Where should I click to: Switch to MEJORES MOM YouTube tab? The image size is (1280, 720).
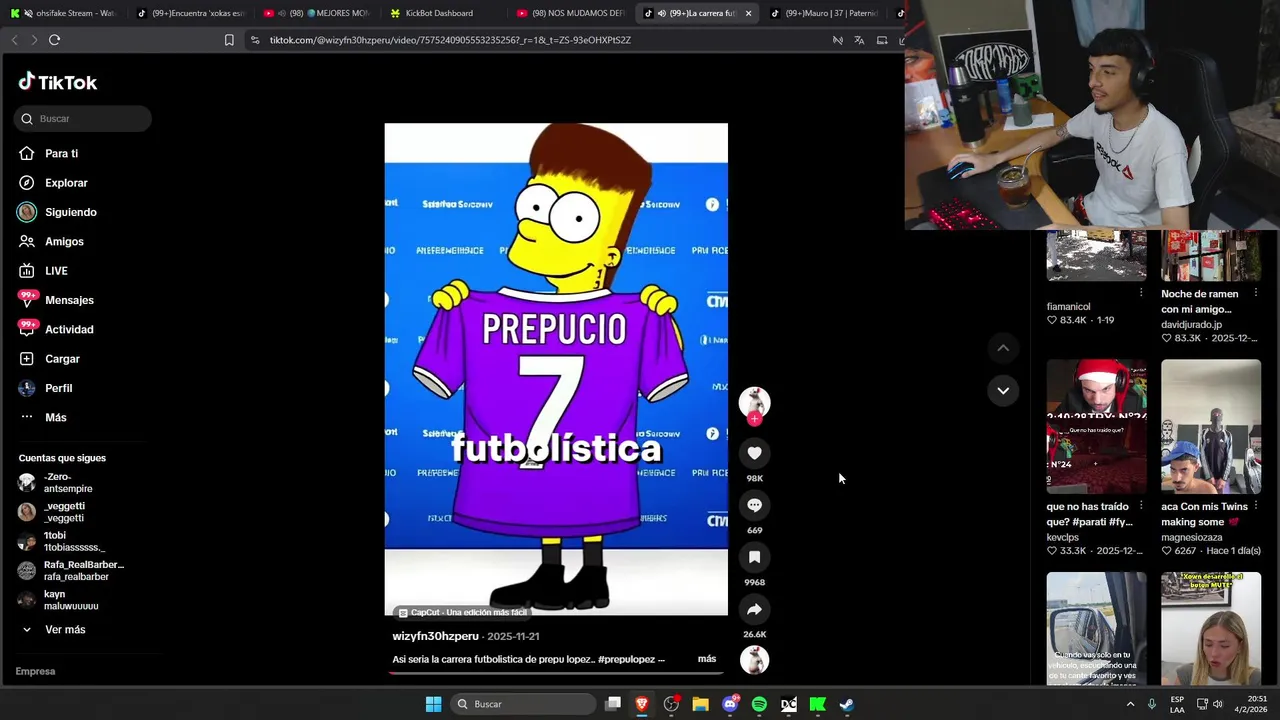[316, 13]
